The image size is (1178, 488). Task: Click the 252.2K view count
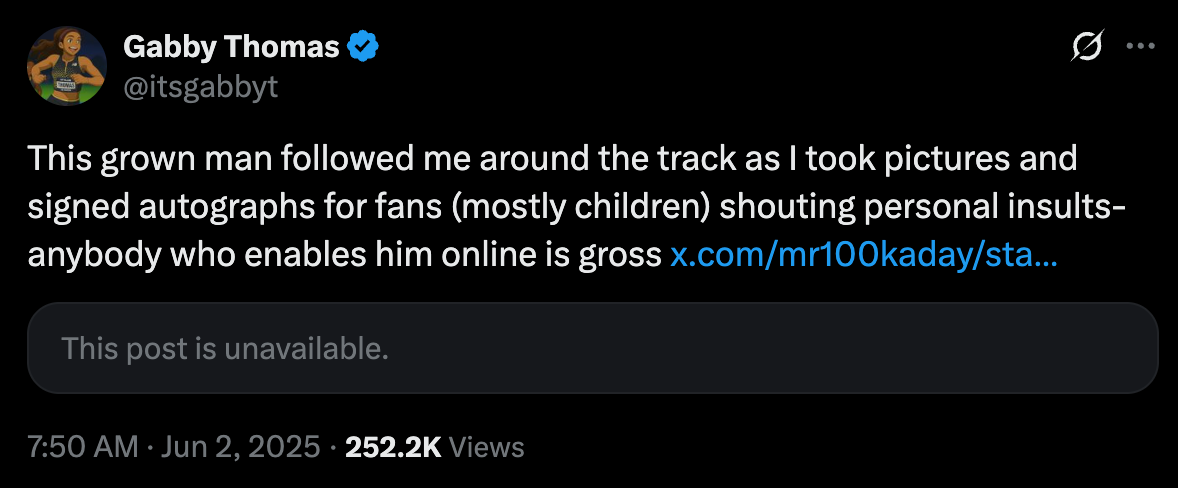(393, 447)
